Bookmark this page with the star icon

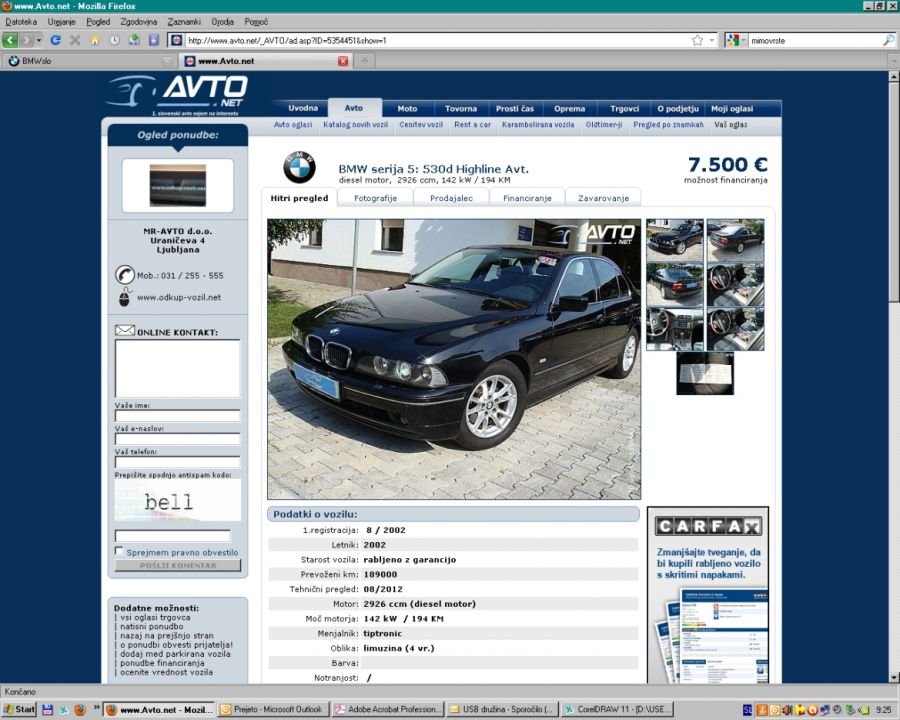(697, 40)
